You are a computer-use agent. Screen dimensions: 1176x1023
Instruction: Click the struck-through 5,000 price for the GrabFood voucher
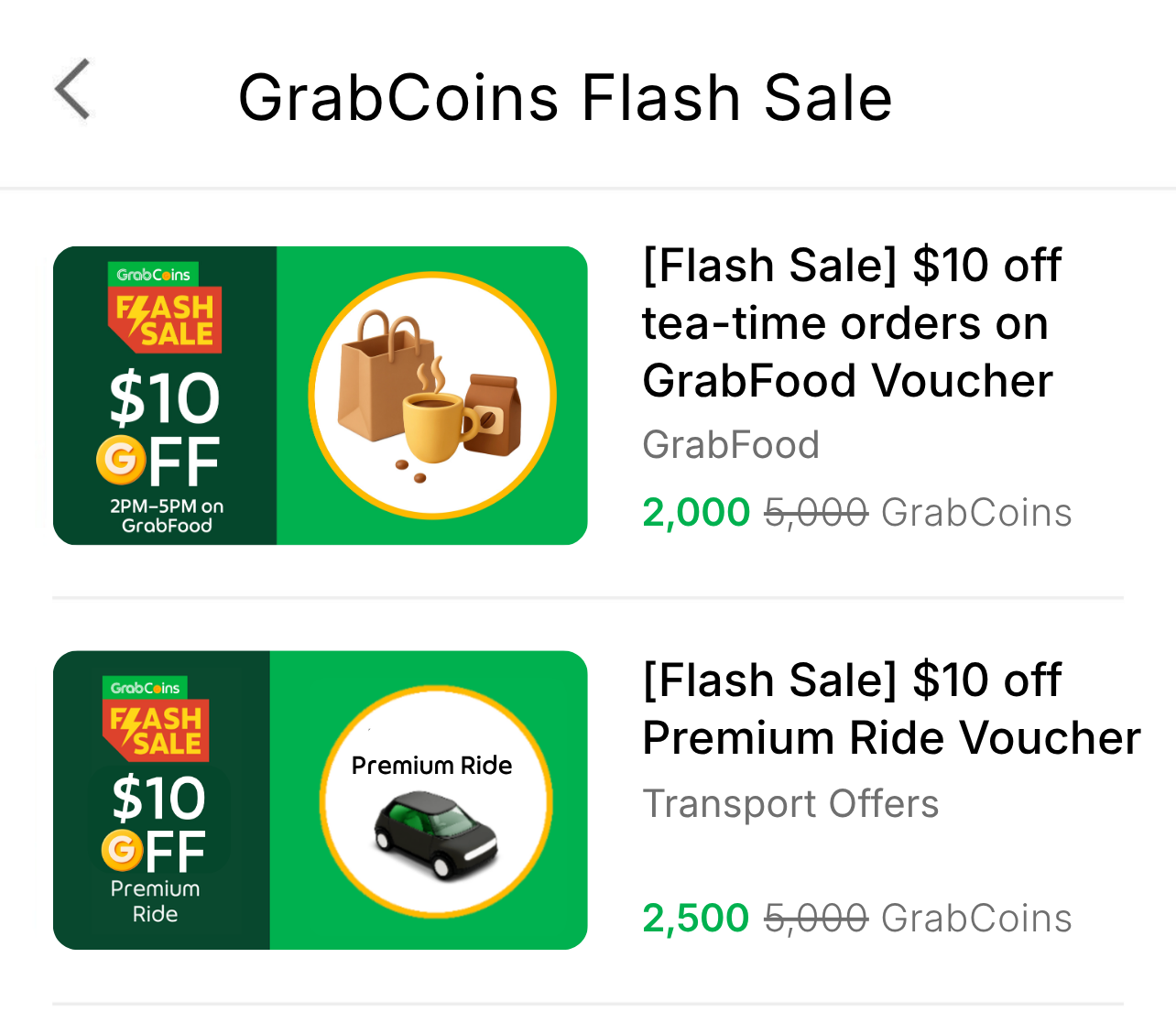click(816, 513)
